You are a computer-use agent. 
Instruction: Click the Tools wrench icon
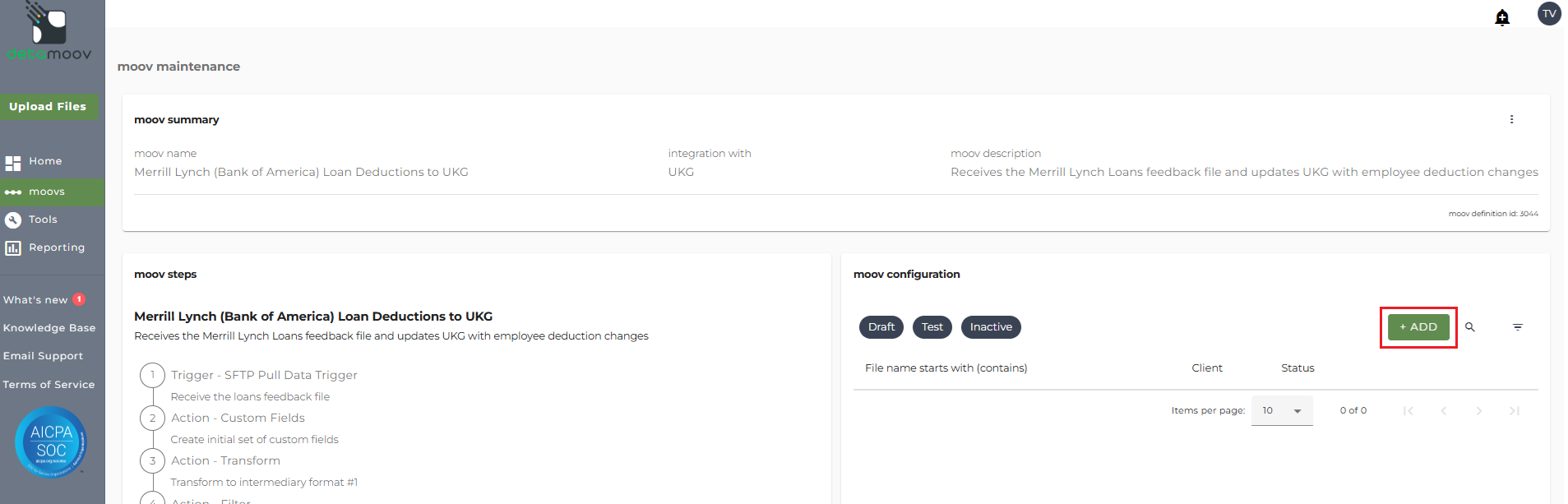point(13,220)
